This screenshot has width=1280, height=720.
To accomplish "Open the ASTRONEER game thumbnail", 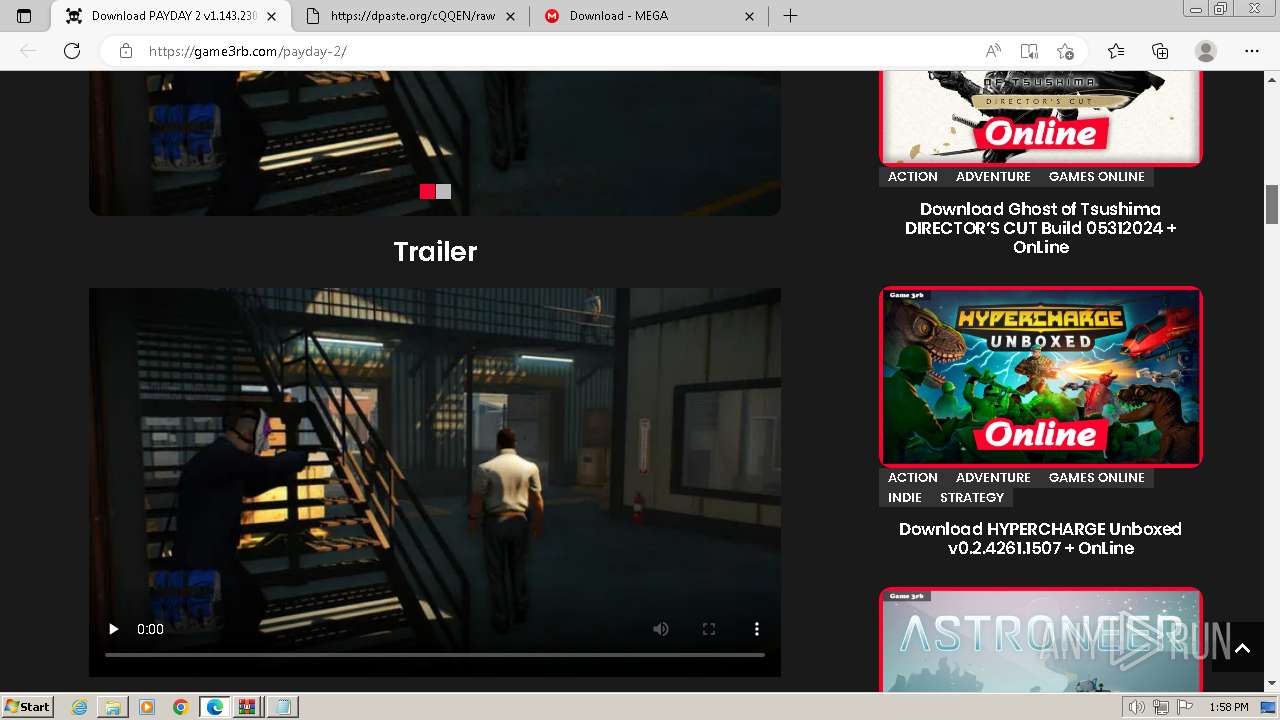I will 1040,640.
